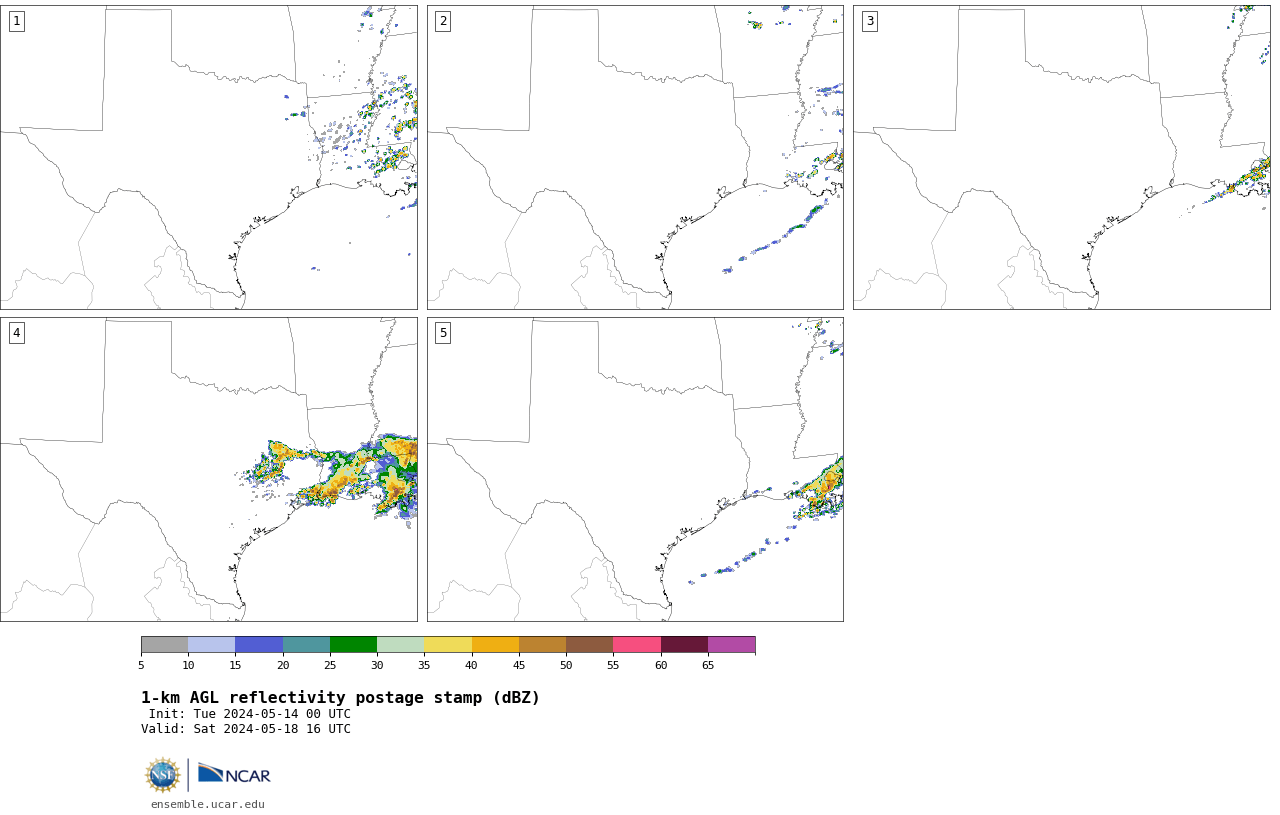Select the pink 55-60 dBZ swatch
This screenshot has width=1280, height=815.
tap(637, 644)
